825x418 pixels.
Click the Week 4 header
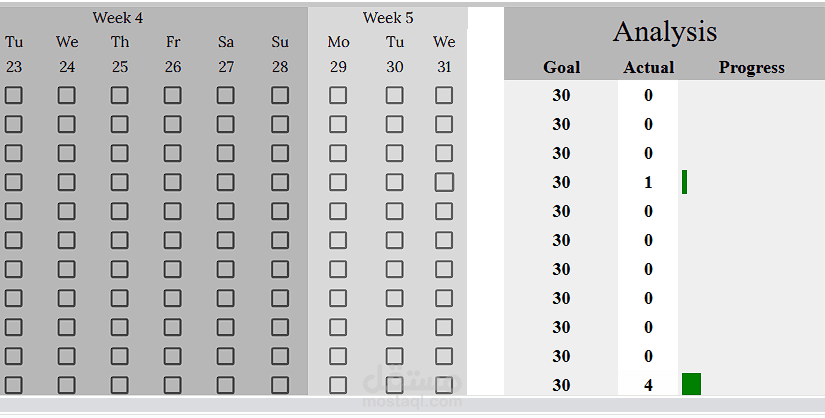118,18
